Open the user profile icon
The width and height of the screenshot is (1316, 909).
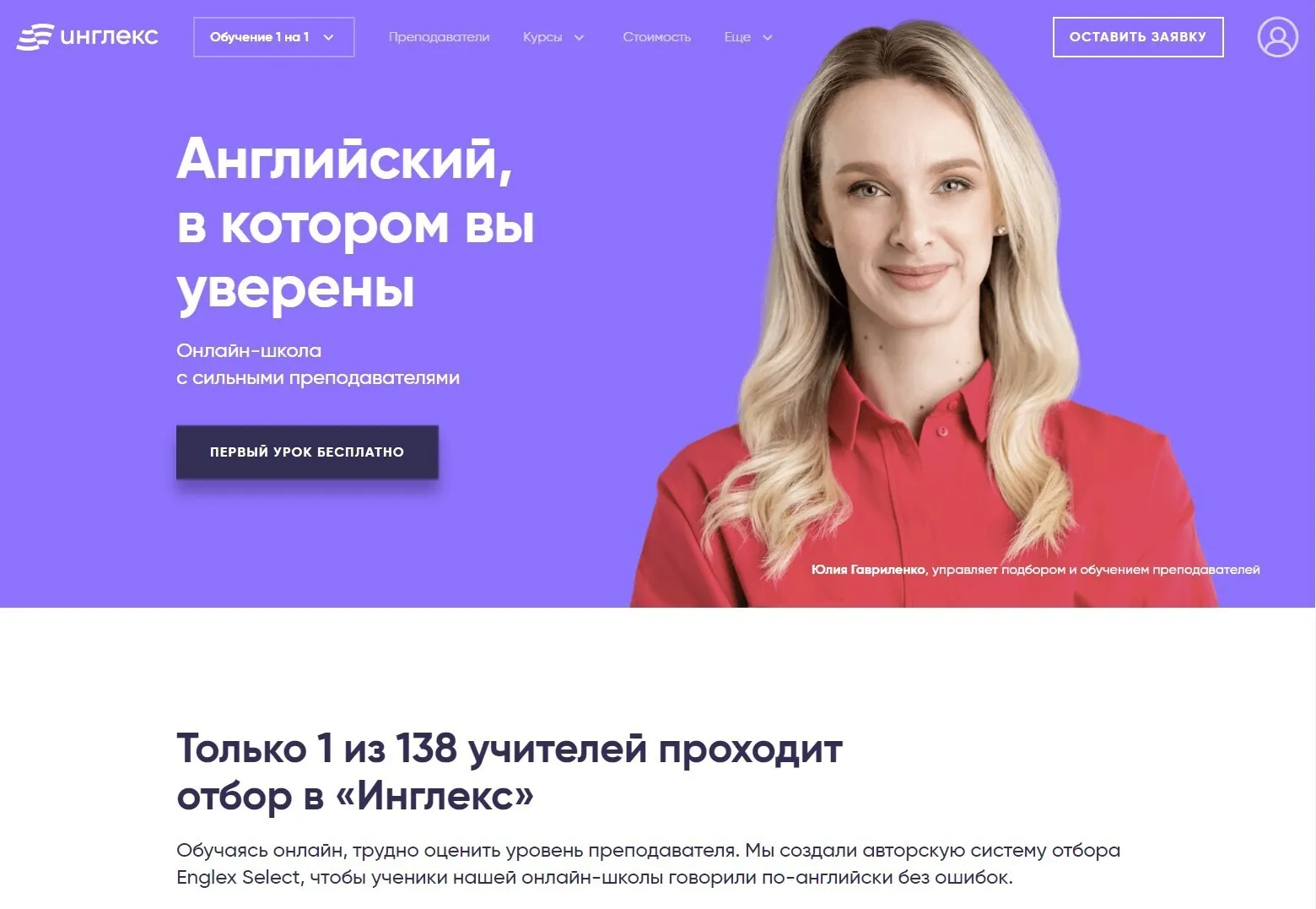[x=1277, y=37]
